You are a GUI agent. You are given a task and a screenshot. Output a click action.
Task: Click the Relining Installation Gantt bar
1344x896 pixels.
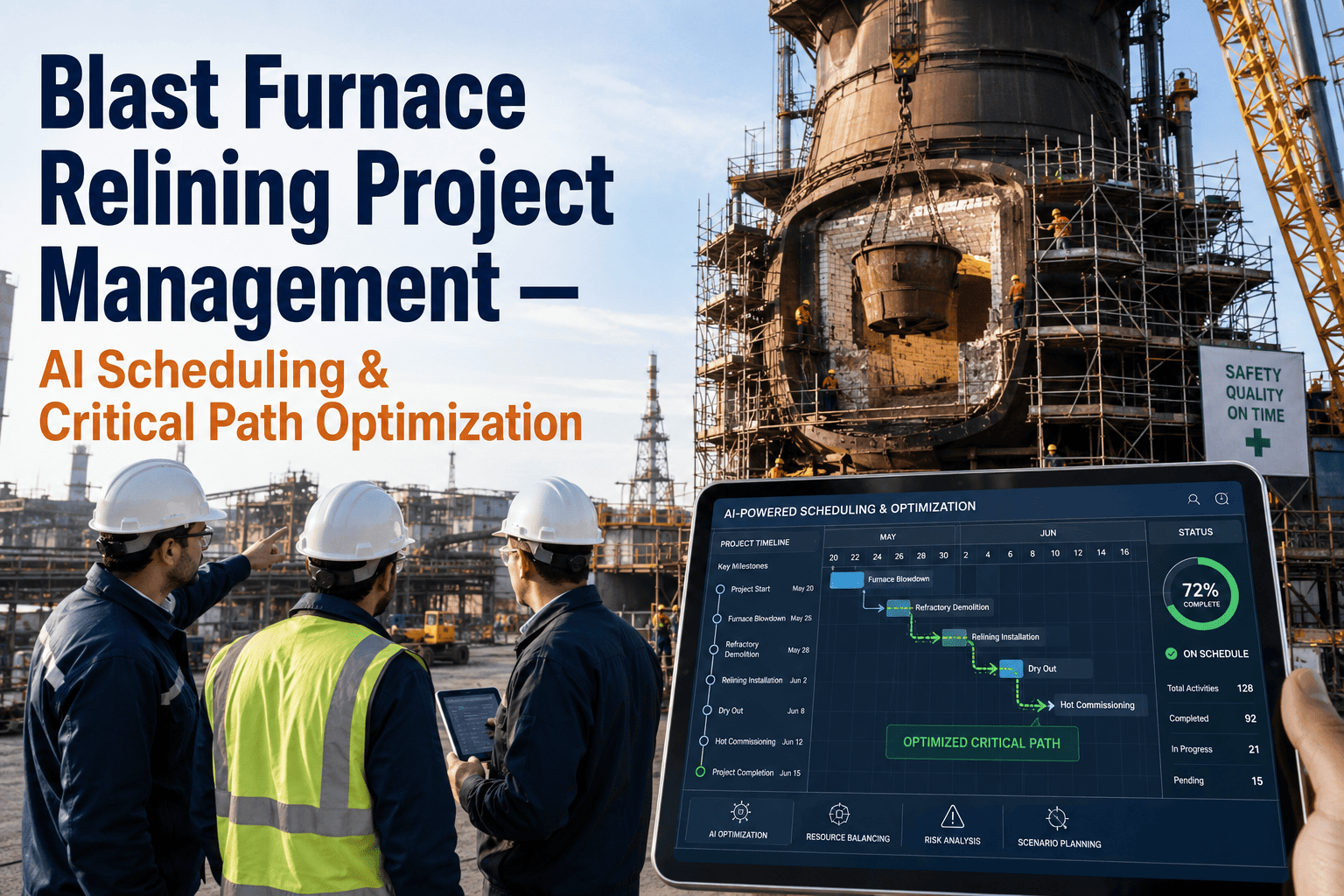tap(954, 637)
